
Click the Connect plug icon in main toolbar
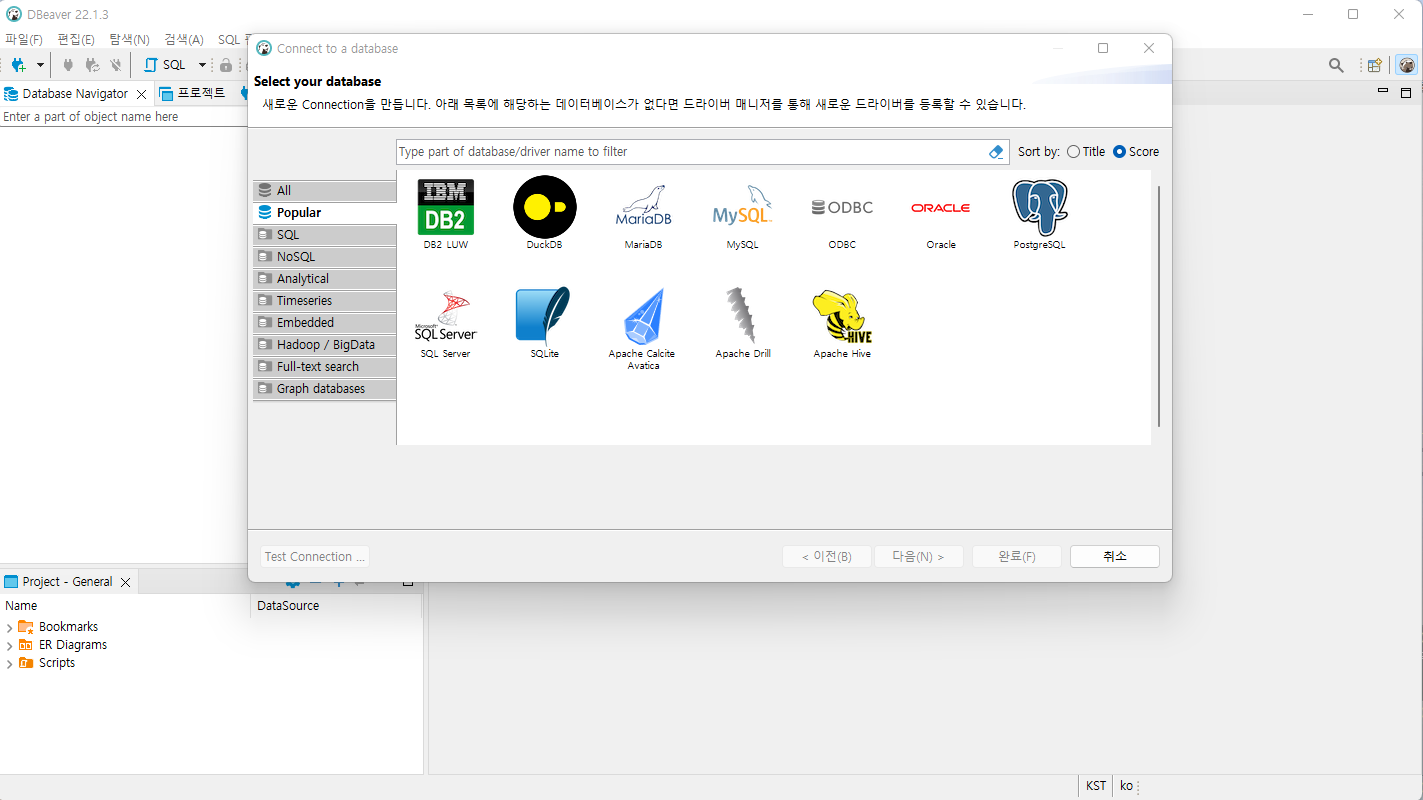click(68, 65)
